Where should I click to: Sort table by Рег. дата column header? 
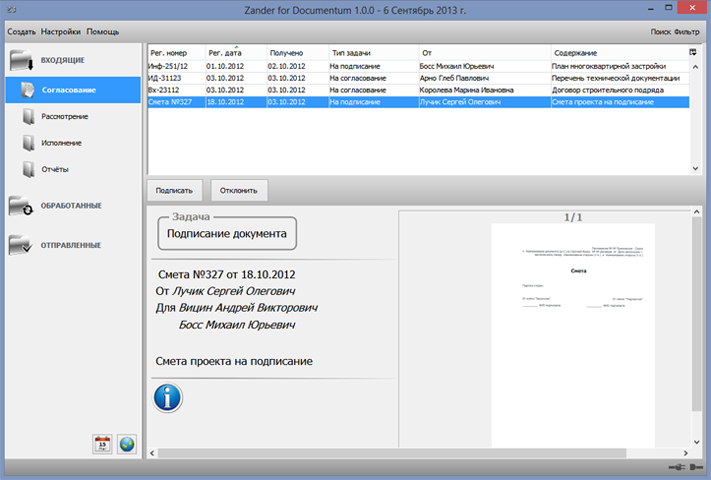tap(226, 52)
